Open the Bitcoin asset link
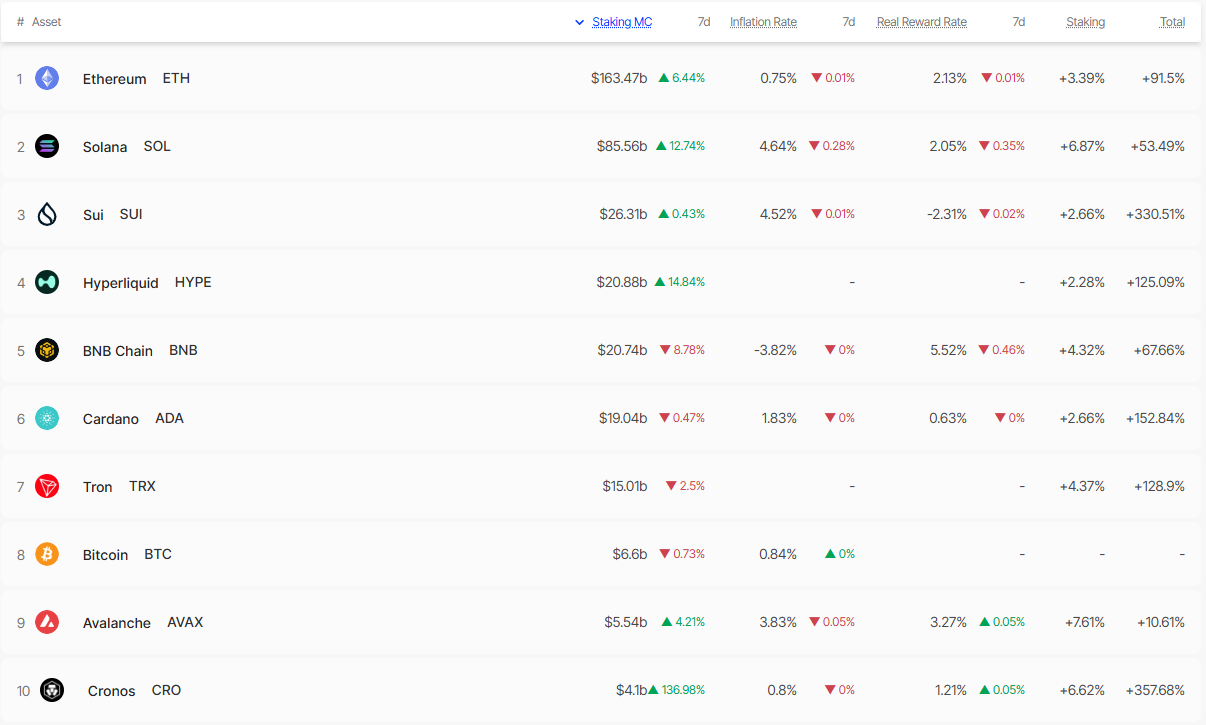Image resolution: width=1206 pixels, height=725 pixels. (x=106, y=555)
